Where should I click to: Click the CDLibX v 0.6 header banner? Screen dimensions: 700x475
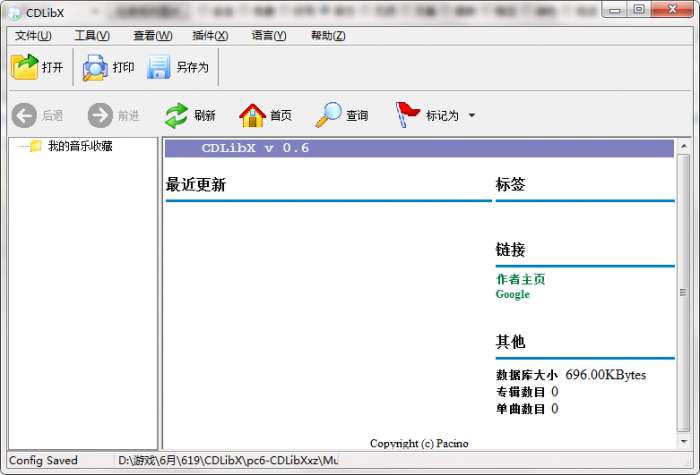click(x=419, y=148)
